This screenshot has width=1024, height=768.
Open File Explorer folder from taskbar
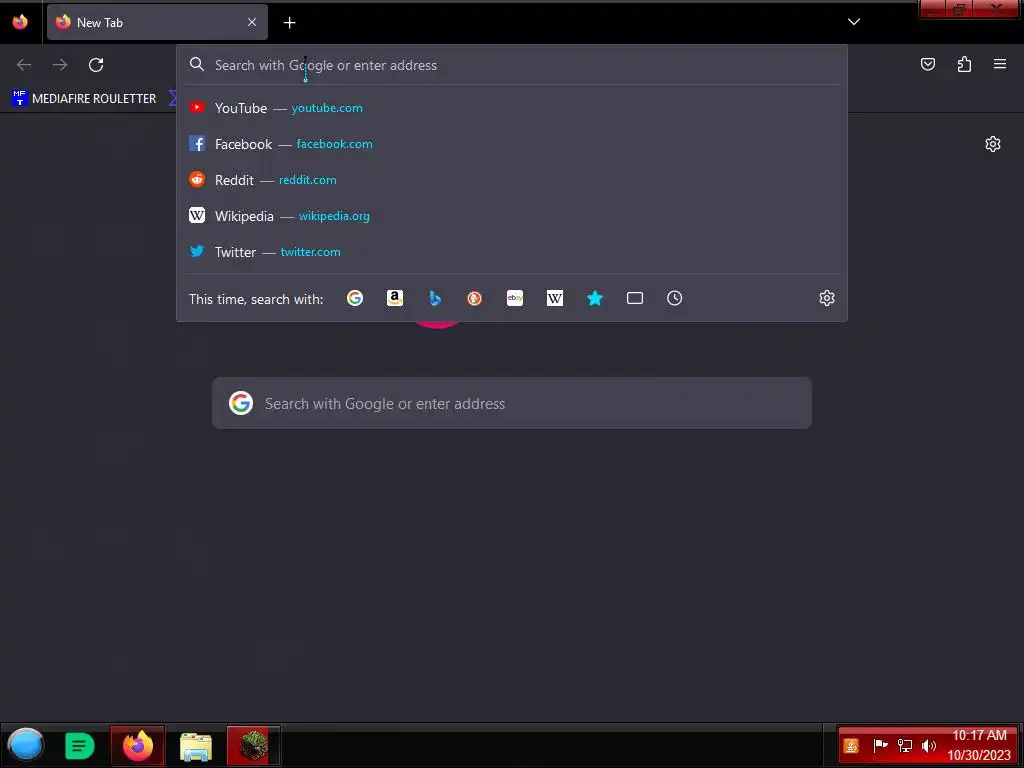tap(196, 746)
